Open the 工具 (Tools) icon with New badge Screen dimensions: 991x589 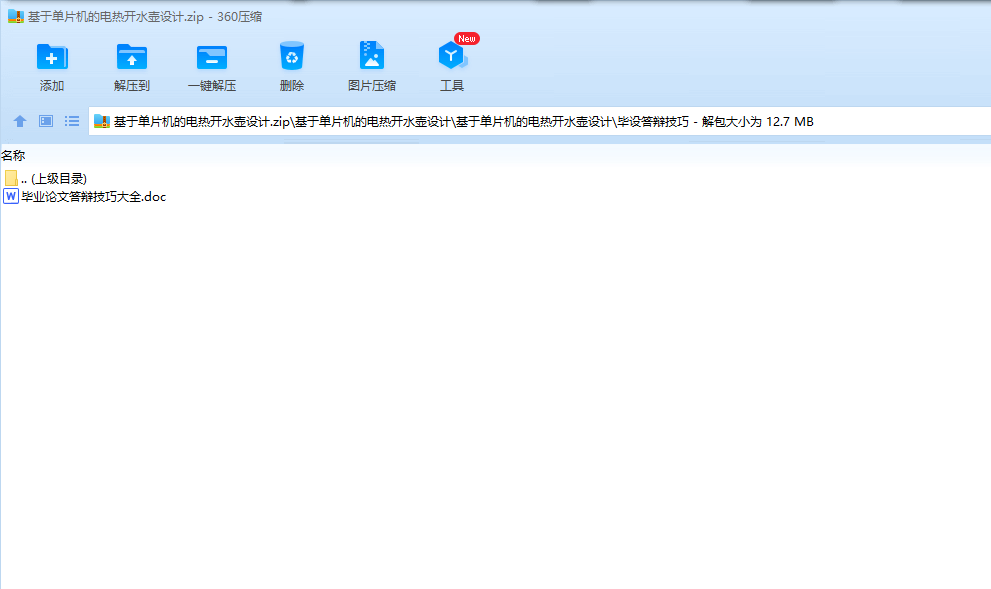(452, 66)
